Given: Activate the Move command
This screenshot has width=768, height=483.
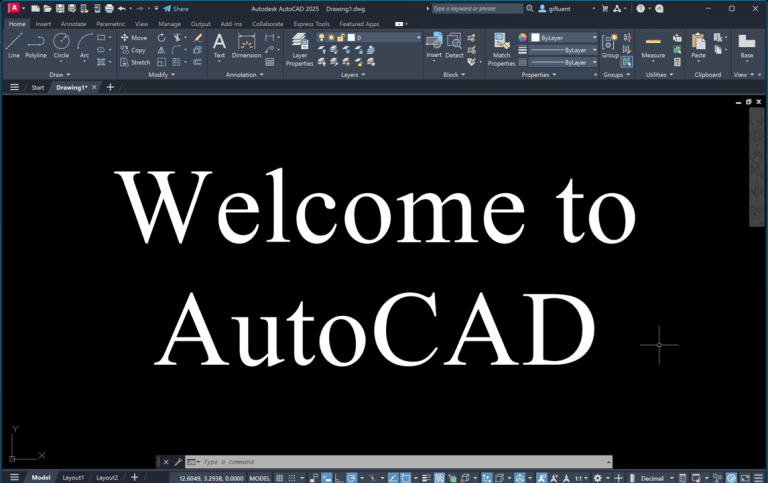Looking at the screenshot, I should [134, 38].
